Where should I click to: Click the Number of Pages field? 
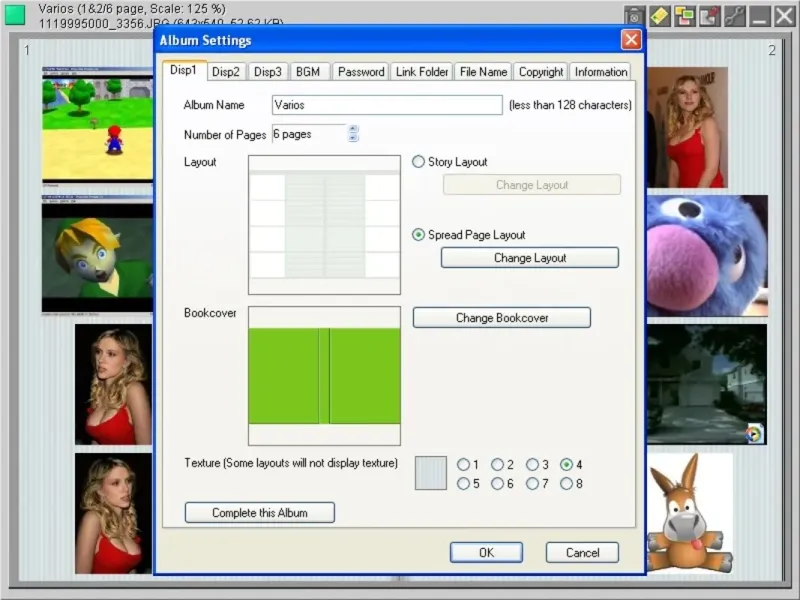pyautogui.click(x=310, y=134)
